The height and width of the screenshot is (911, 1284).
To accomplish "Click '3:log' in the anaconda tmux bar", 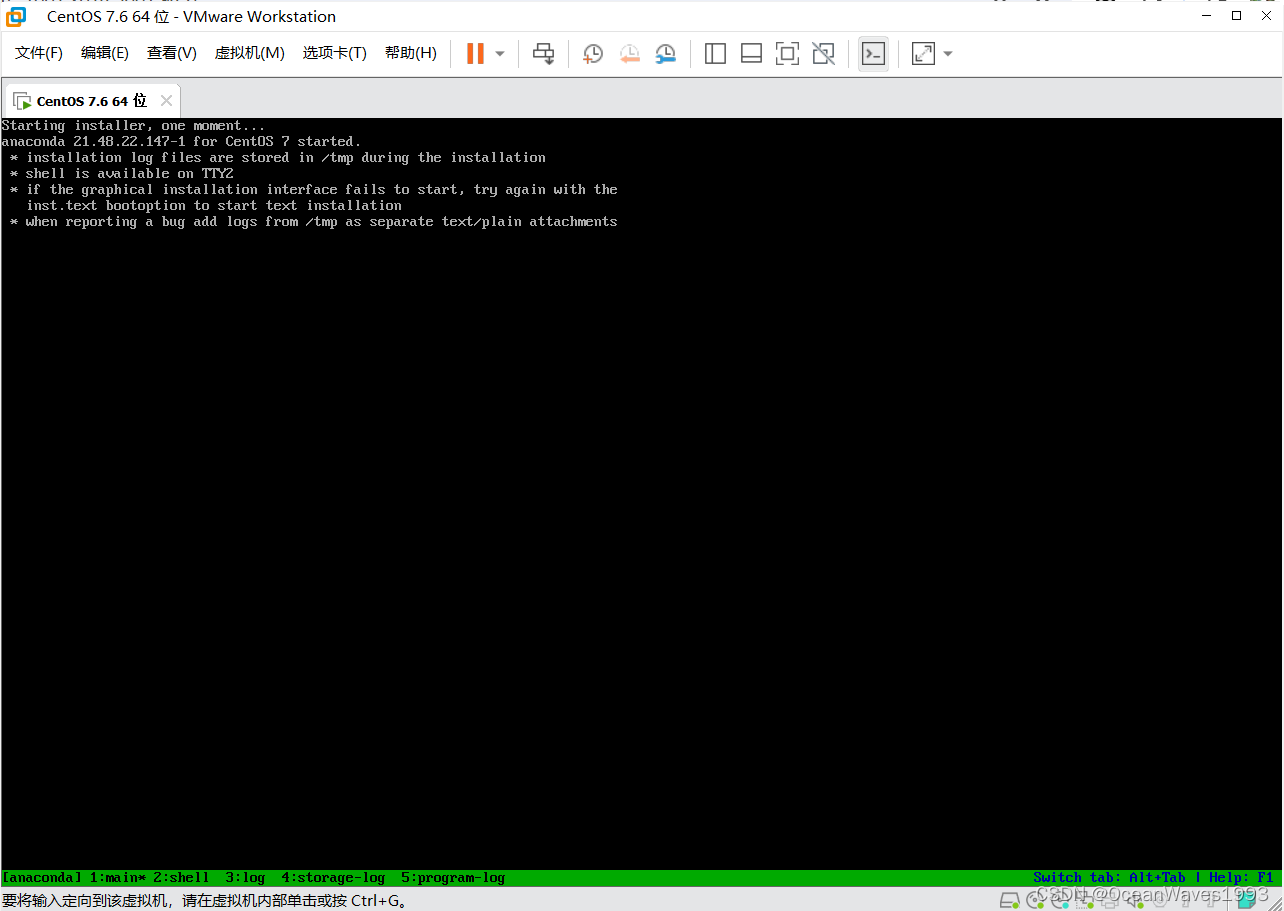I will [245, 878].
